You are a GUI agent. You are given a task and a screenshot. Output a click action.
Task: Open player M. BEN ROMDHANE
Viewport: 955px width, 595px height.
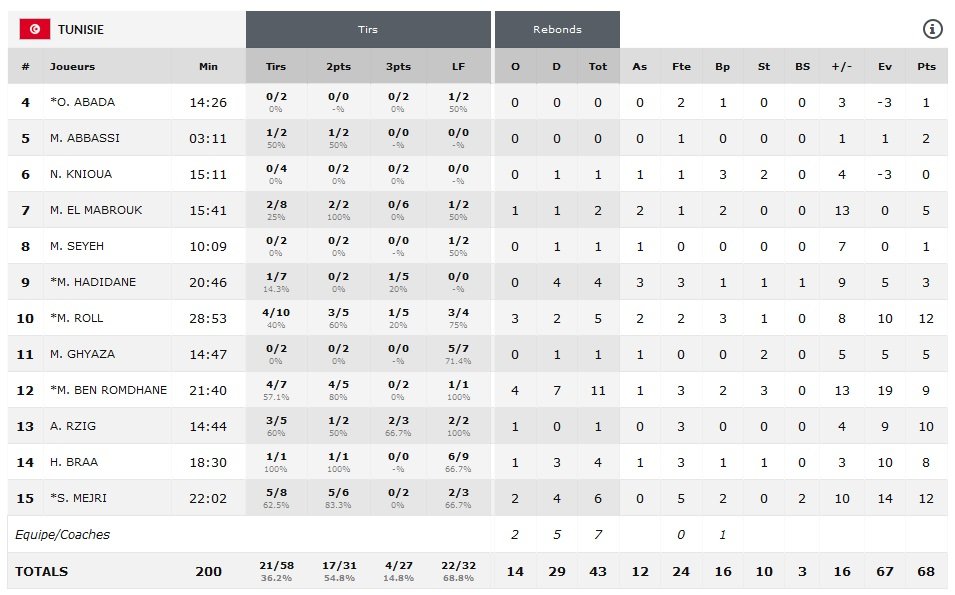point(108,390)
